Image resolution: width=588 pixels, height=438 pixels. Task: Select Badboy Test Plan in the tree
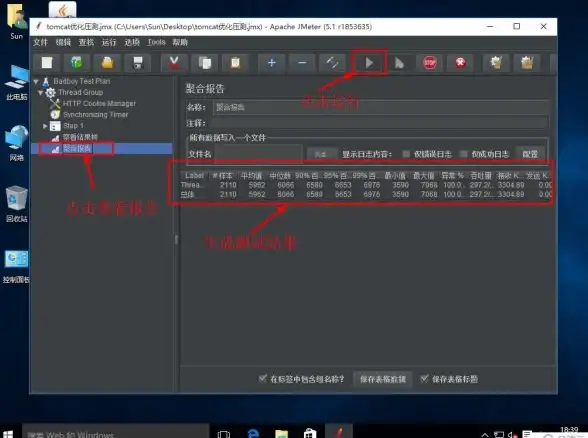81,81
